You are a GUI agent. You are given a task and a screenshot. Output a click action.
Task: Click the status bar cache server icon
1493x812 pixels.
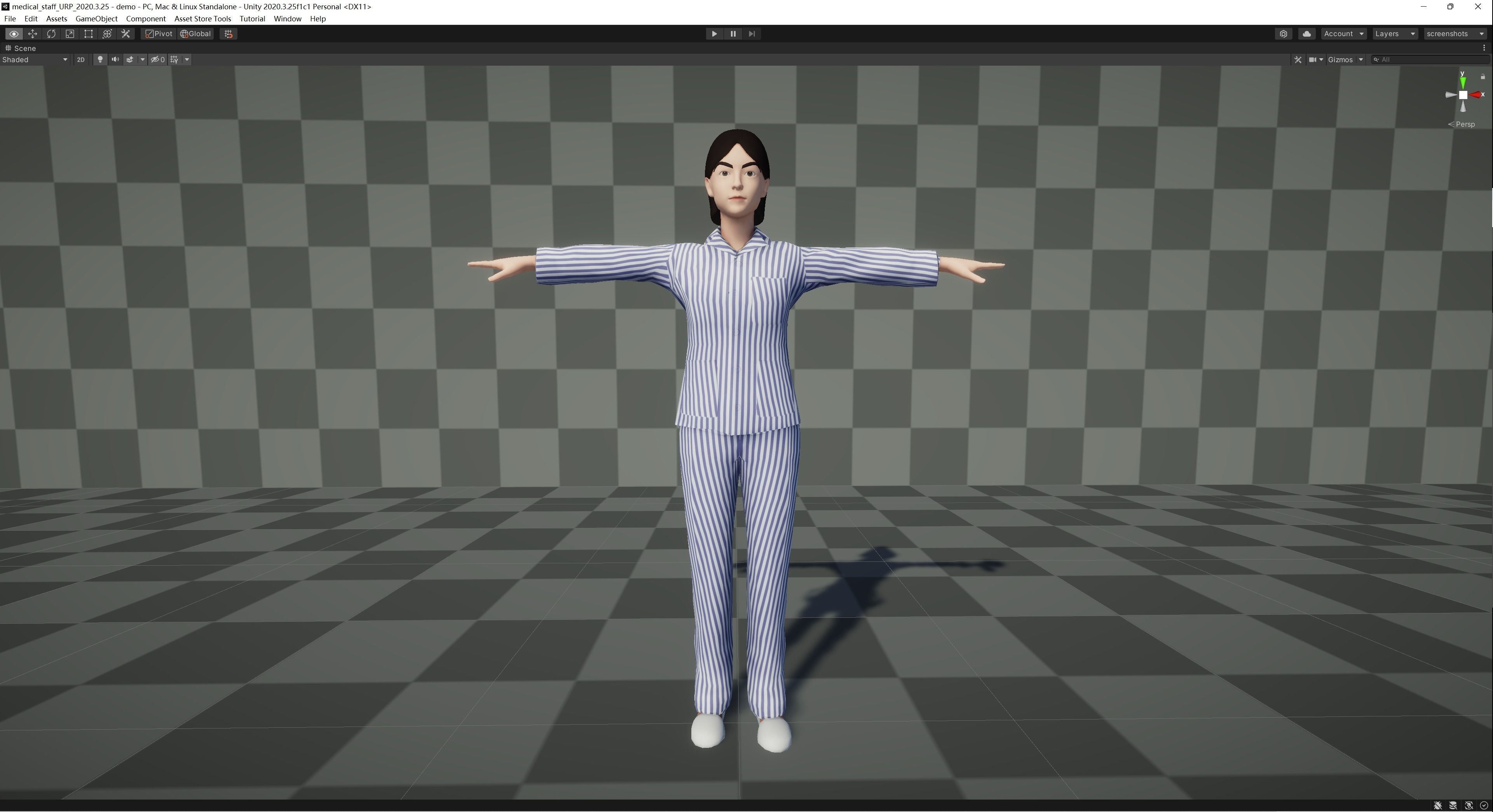click(x=1453, y=806)
